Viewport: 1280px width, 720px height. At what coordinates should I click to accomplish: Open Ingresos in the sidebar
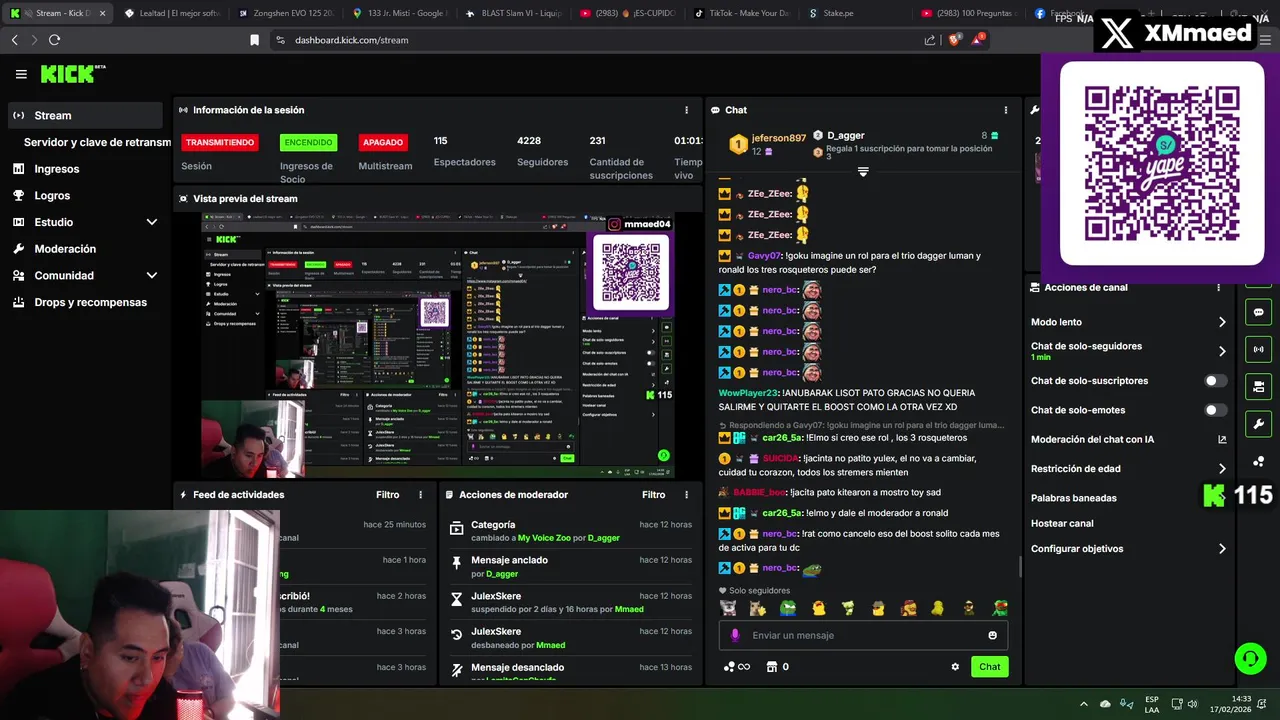[x=56, y=169]
